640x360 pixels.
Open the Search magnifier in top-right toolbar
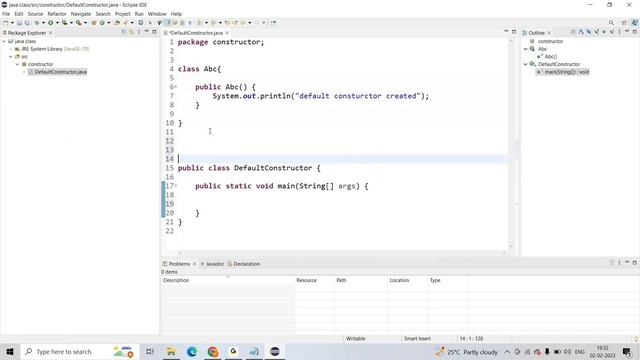(x=611, y=23)
